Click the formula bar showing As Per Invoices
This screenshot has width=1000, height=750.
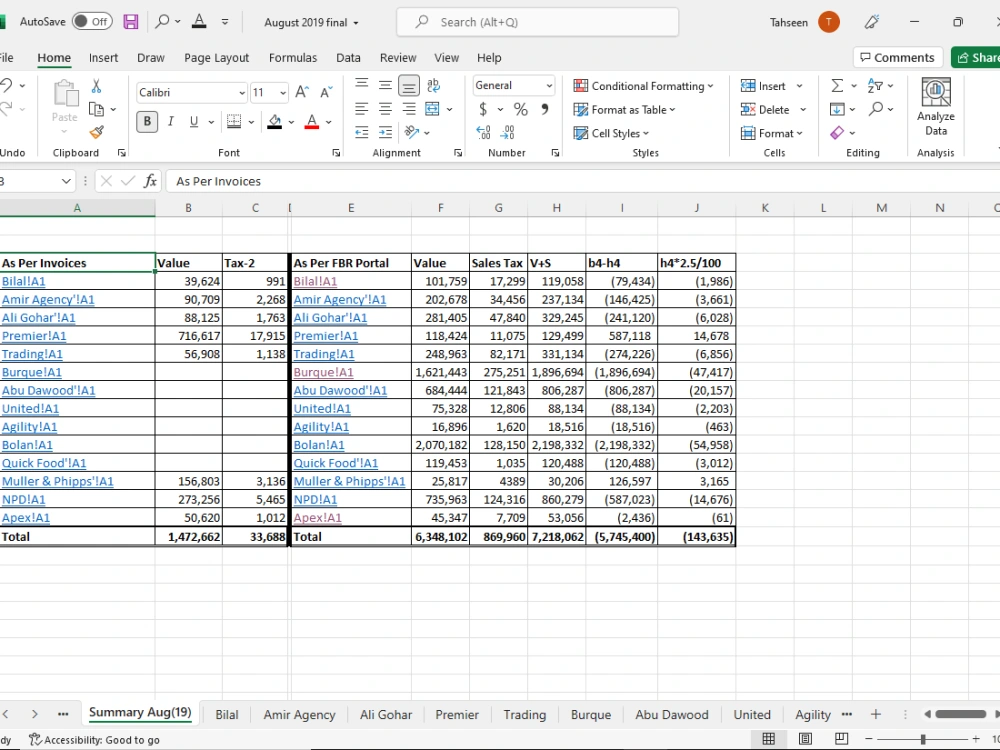(x=582, y=182)
